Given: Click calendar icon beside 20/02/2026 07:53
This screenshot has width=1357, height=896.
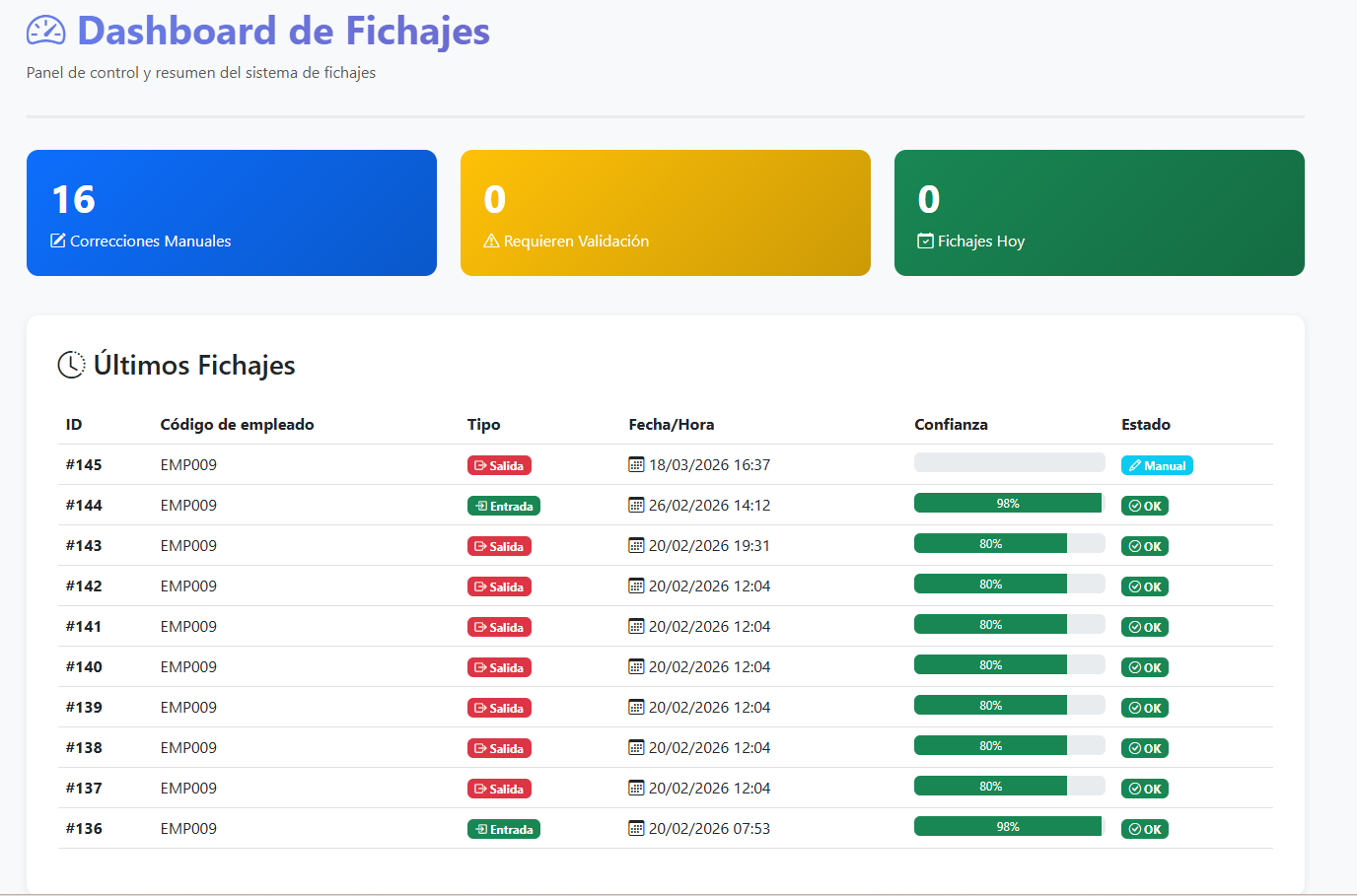Looking at the screenshot, I should pos(636,829).
